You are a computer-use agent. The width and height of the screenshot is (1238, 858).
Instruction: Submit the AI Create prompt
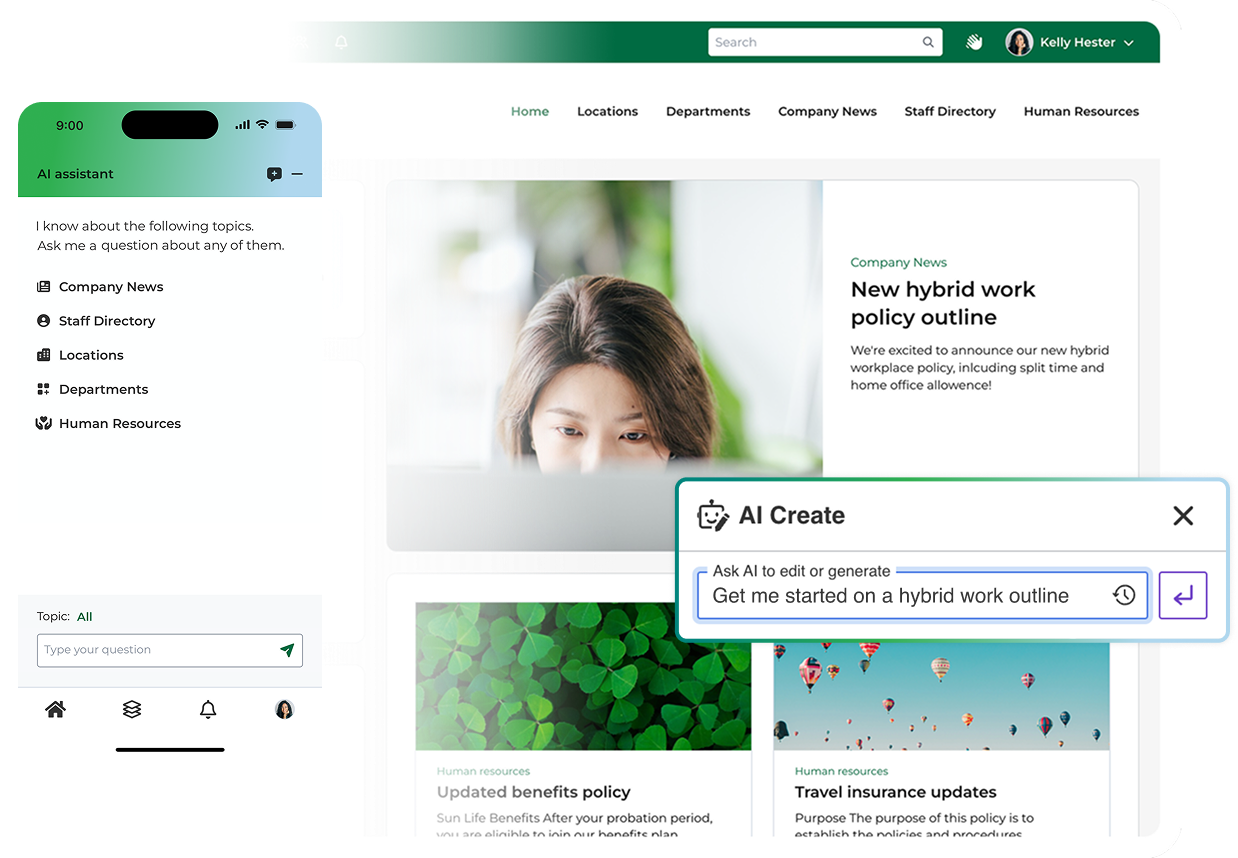click(x=1183, y=595)
